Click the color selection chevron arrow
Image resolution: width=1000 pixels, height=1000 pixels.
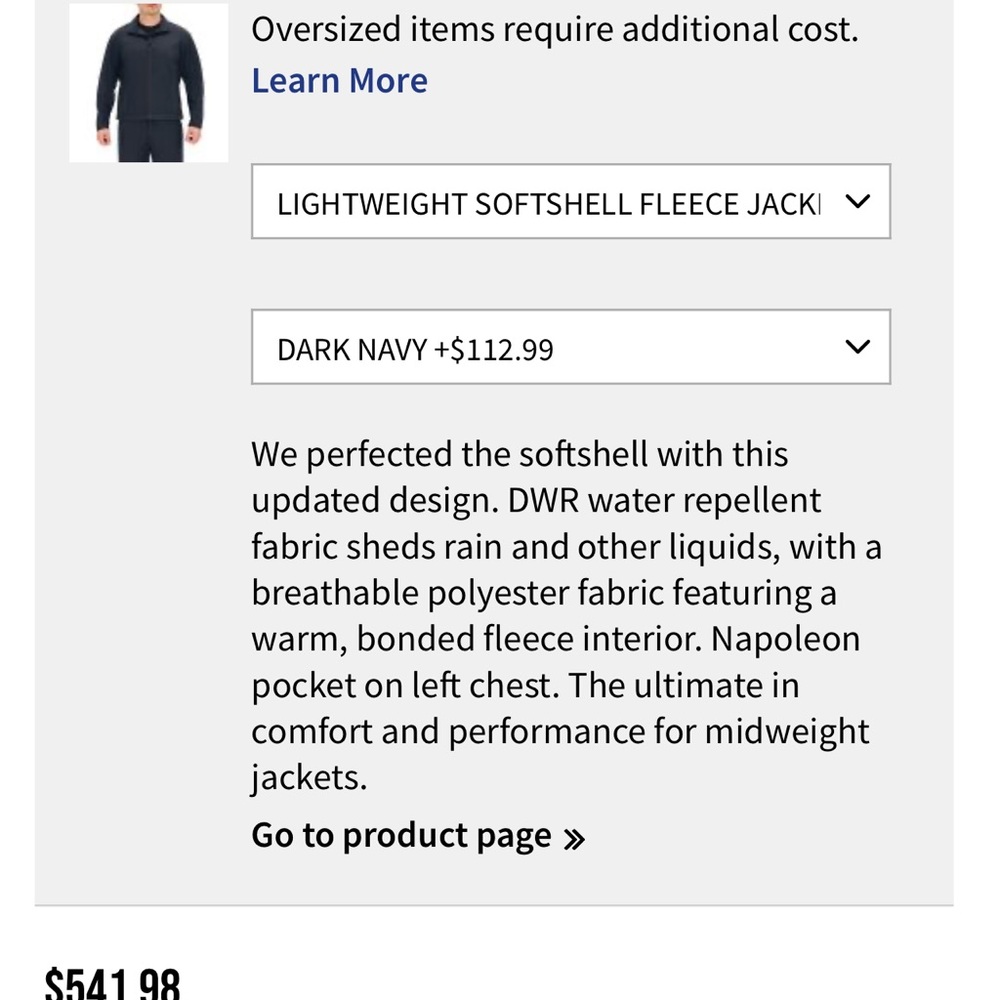pos(856,347)
